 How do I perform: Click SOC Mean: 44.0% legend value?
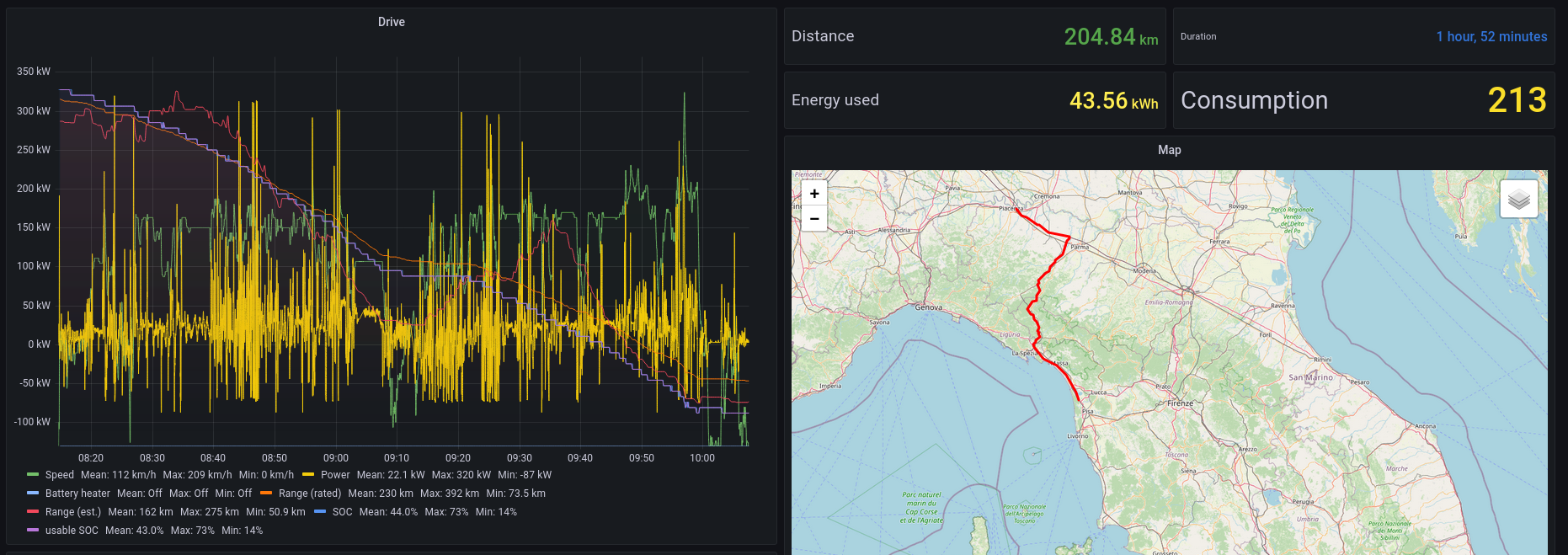coord(388,512)
